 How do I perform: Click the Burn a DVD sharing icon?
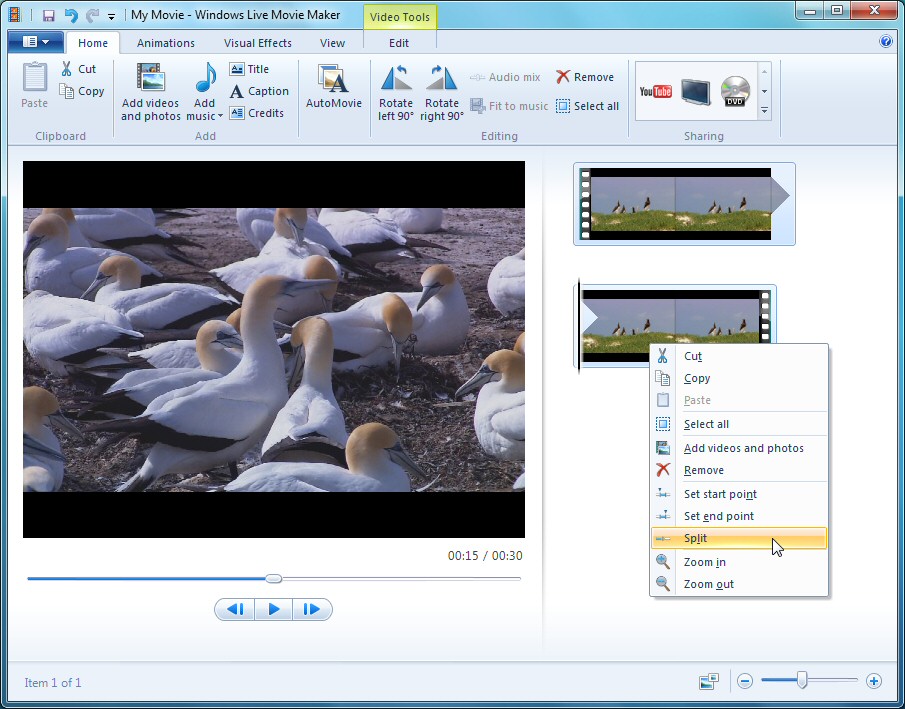pyautogui.click(x=735, y=91)
